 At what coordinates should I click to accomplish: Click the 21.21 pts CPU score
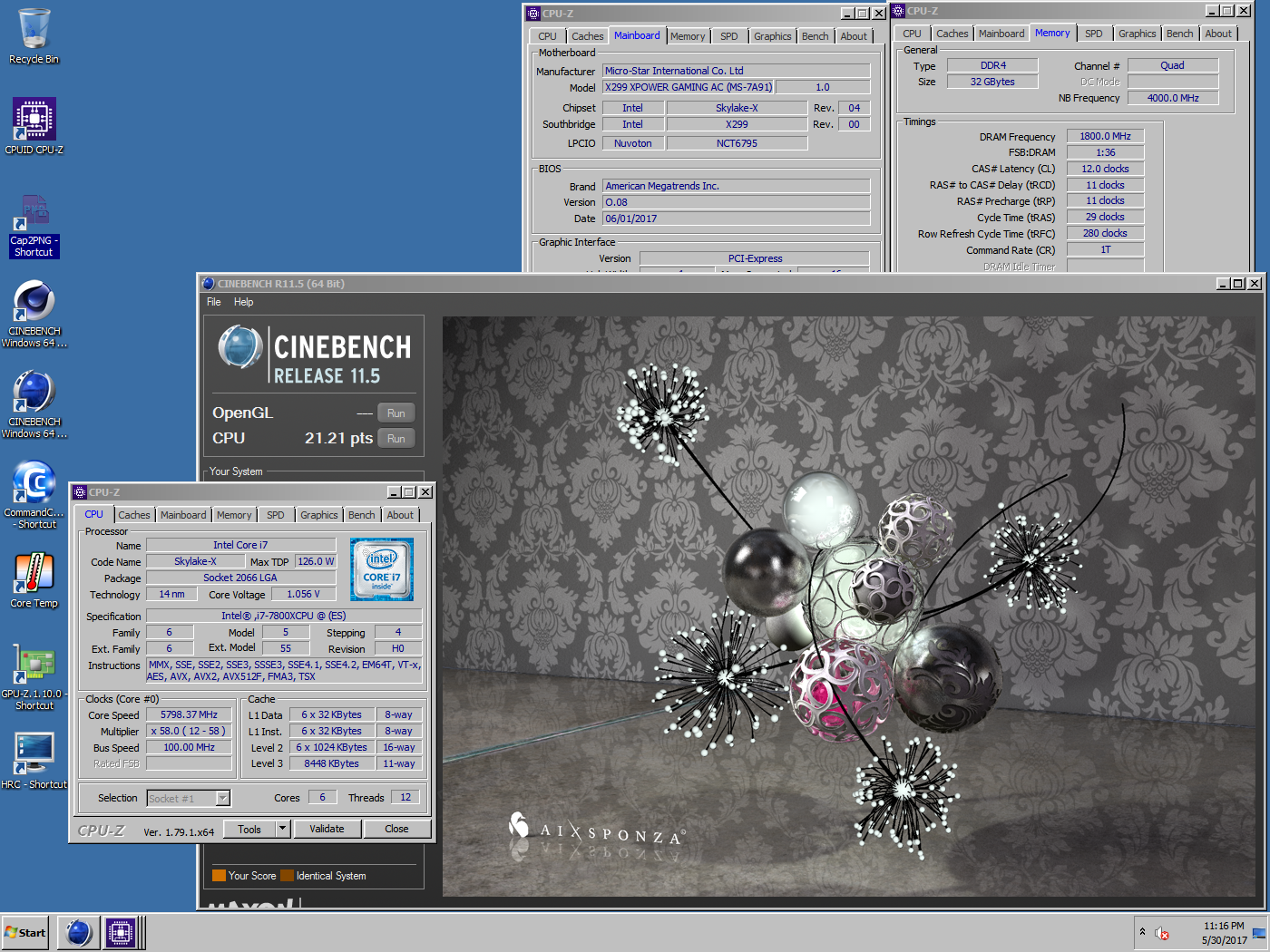point(338,438)
